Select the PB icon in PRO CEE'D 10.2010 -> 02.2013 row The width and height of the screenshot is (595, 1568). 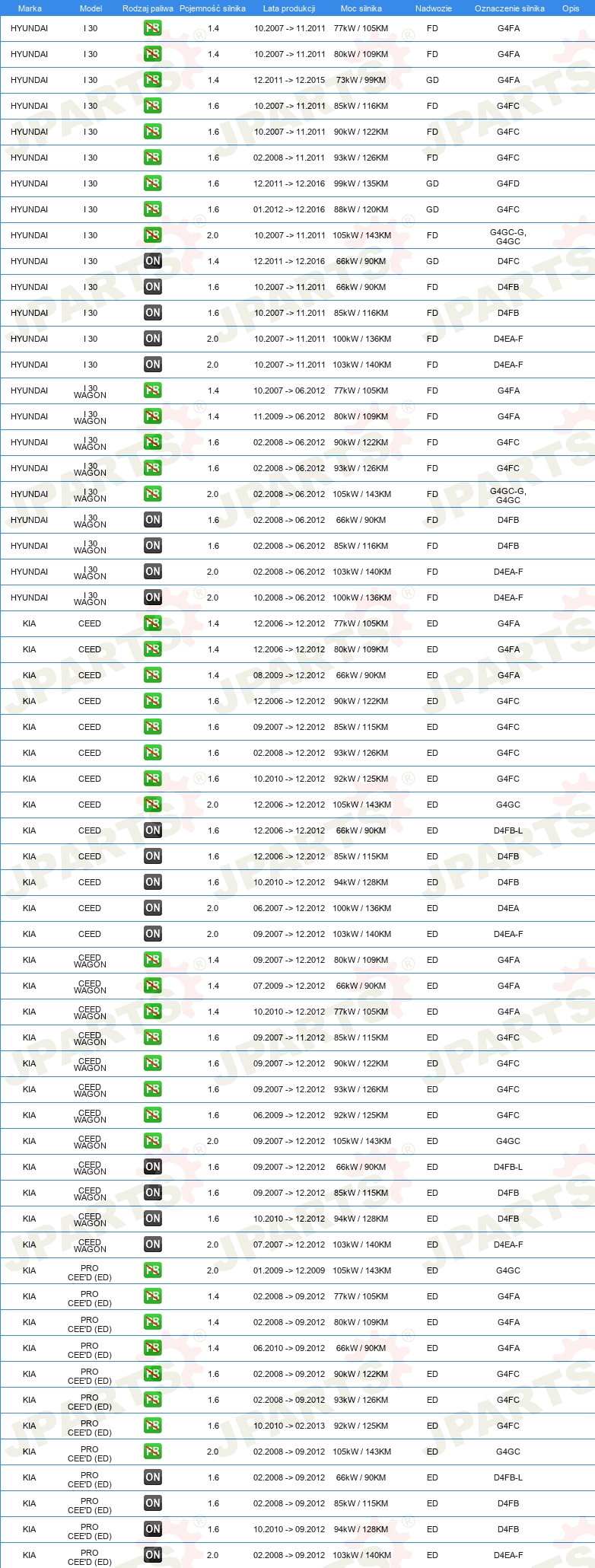152,1426
